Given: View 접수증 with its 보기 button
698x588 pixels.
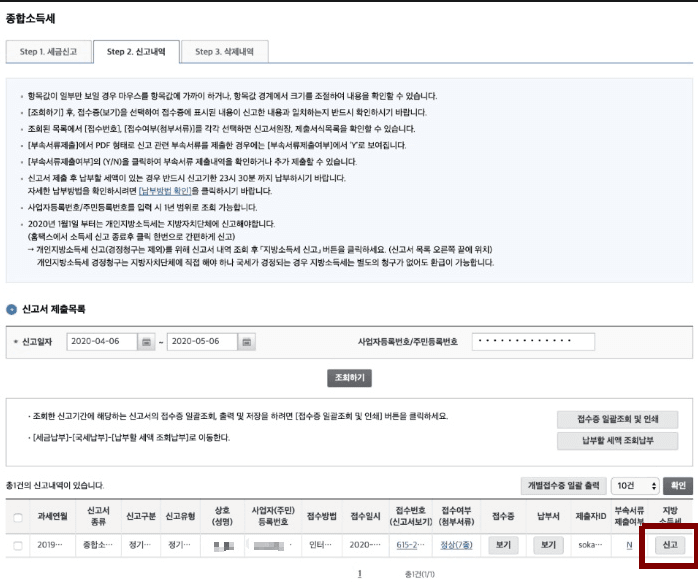Looking at the screenshot, I should (503, 545).
